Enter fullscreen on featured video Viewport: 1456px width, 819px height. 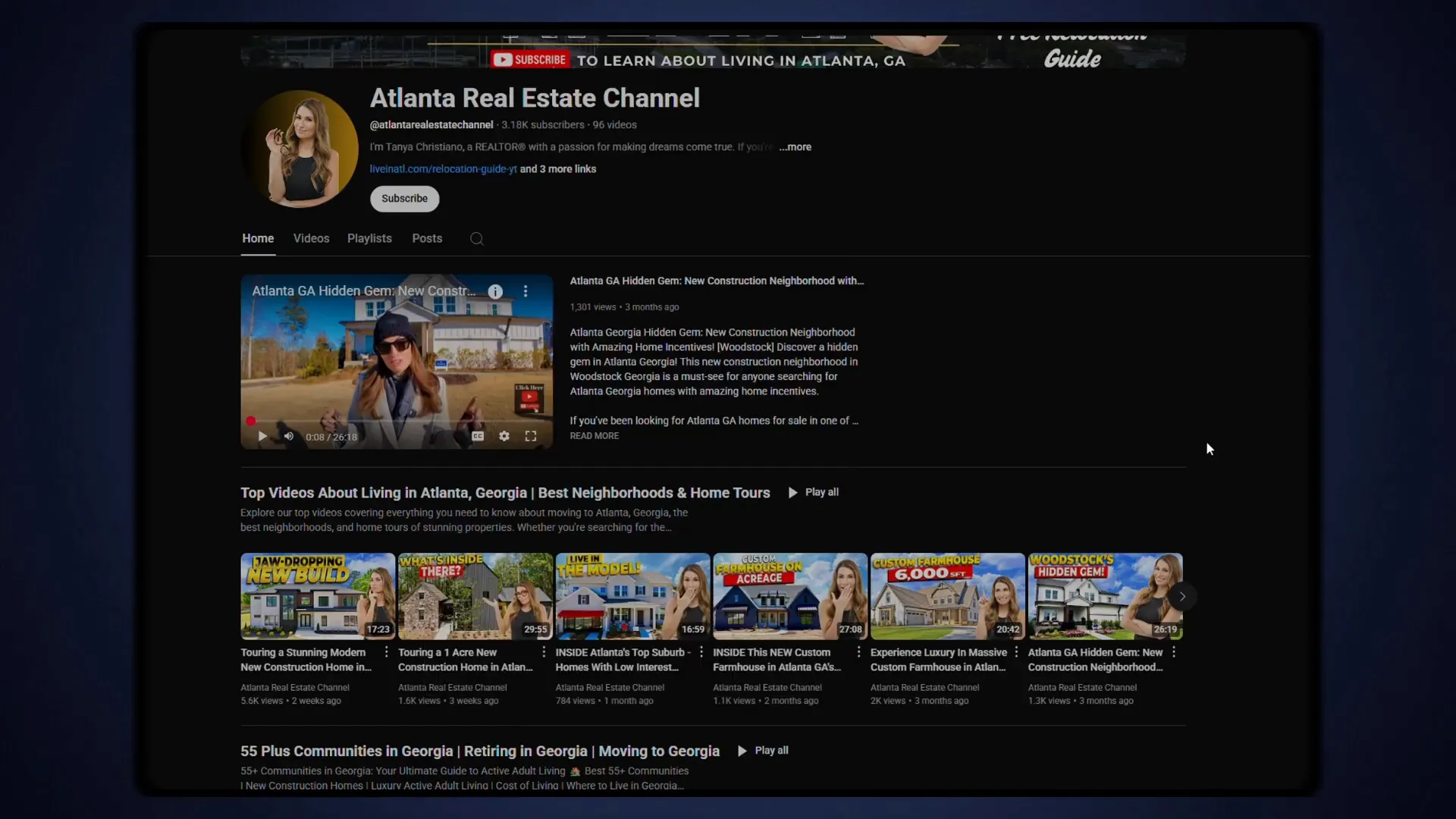click(531, 436)
